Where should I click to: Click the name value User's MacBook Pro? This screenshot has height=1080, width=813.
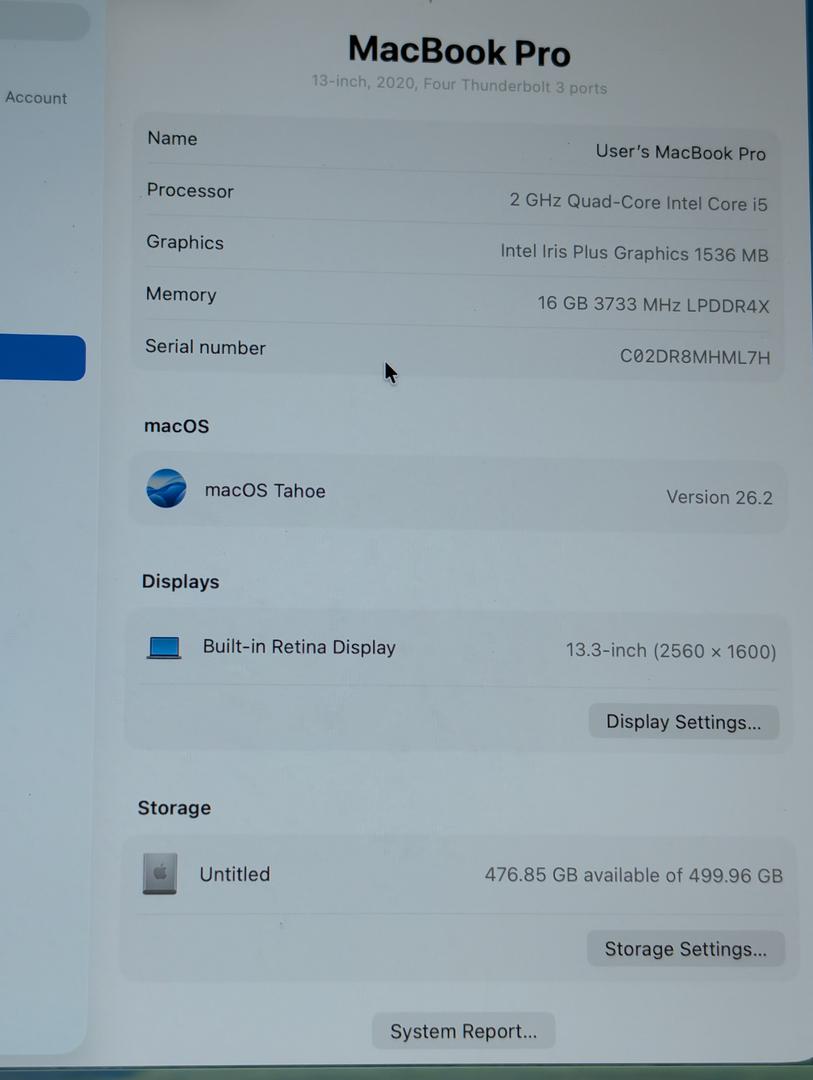click(x=681, y=152)
